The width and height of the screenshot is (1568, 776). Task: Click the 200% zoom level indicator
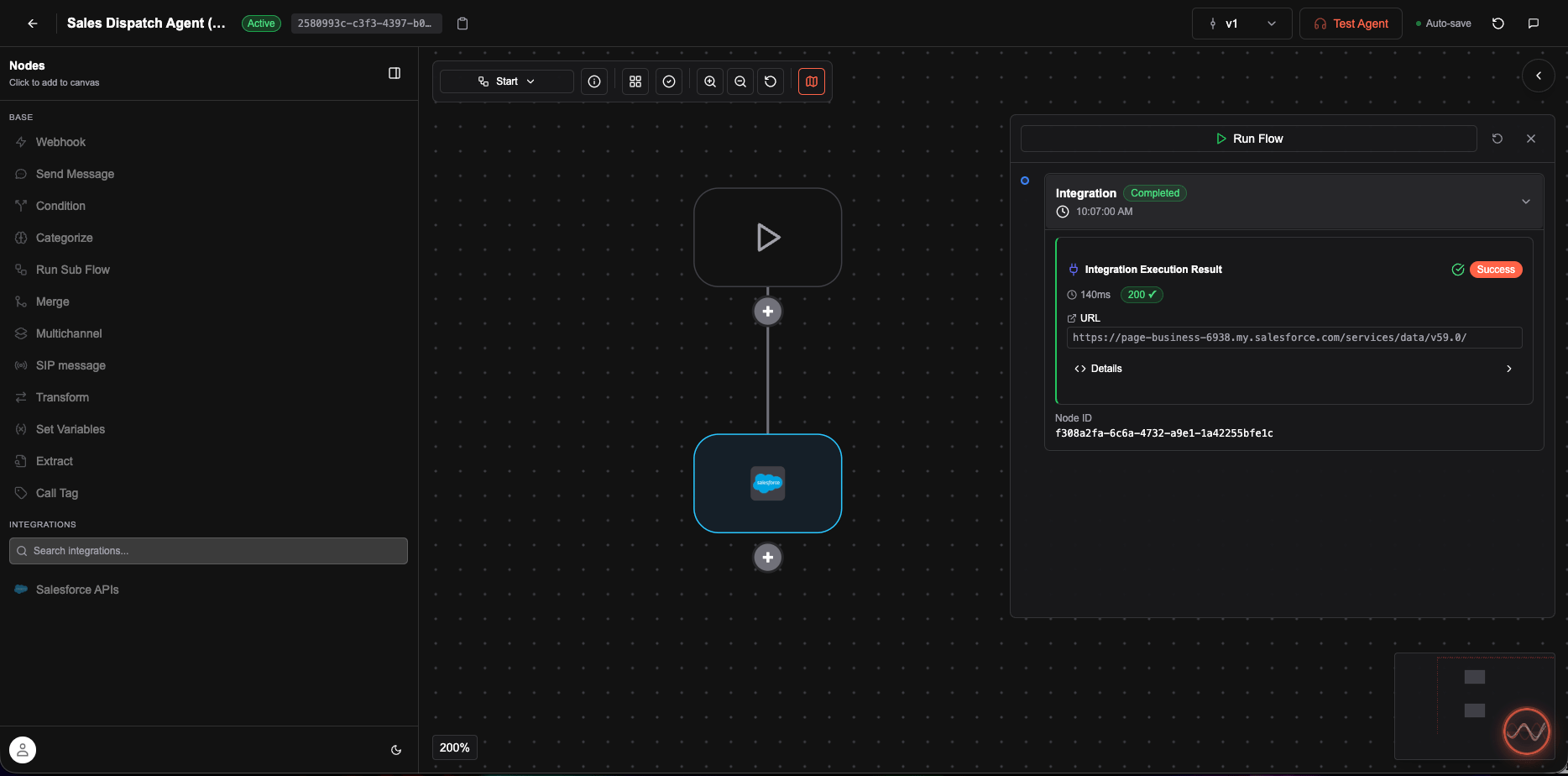(455, 747)
